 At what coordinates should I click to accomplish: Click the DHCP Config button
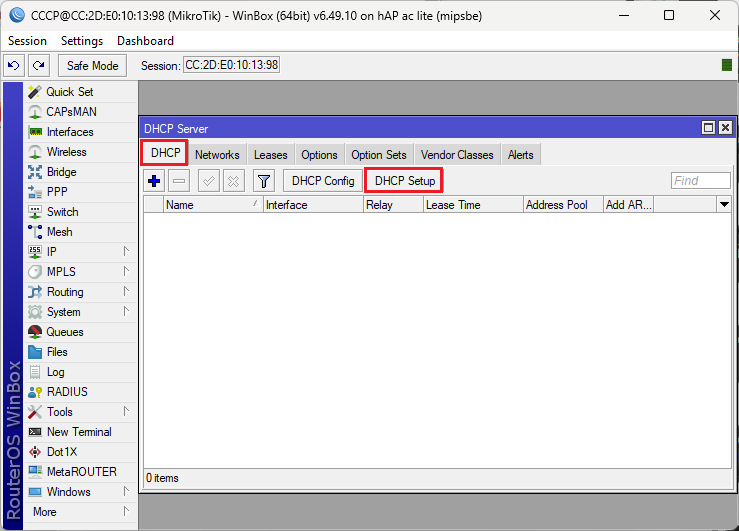(x=323, y=181)
